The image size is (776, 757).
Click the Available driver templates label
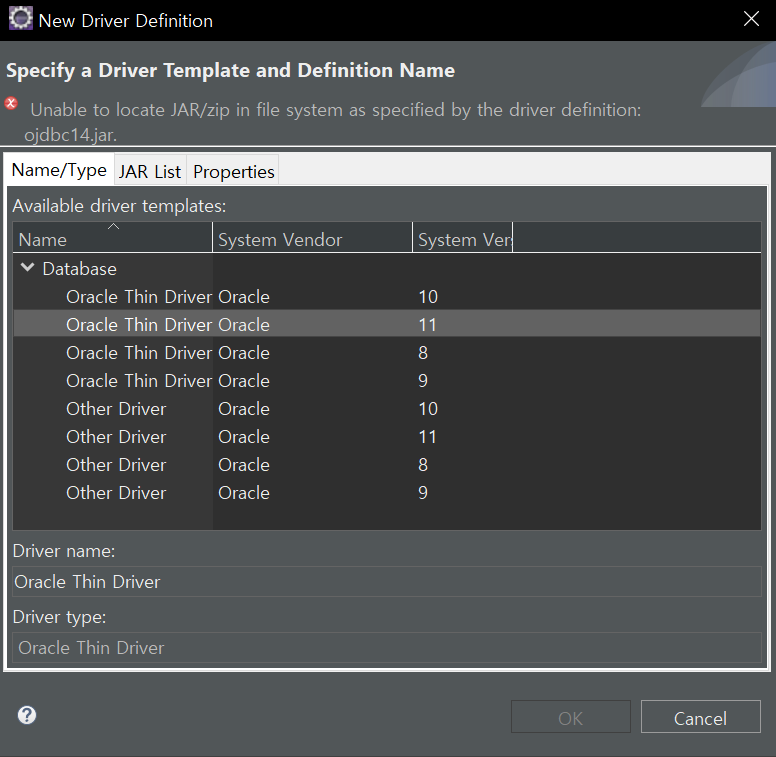tap(119, 206)
